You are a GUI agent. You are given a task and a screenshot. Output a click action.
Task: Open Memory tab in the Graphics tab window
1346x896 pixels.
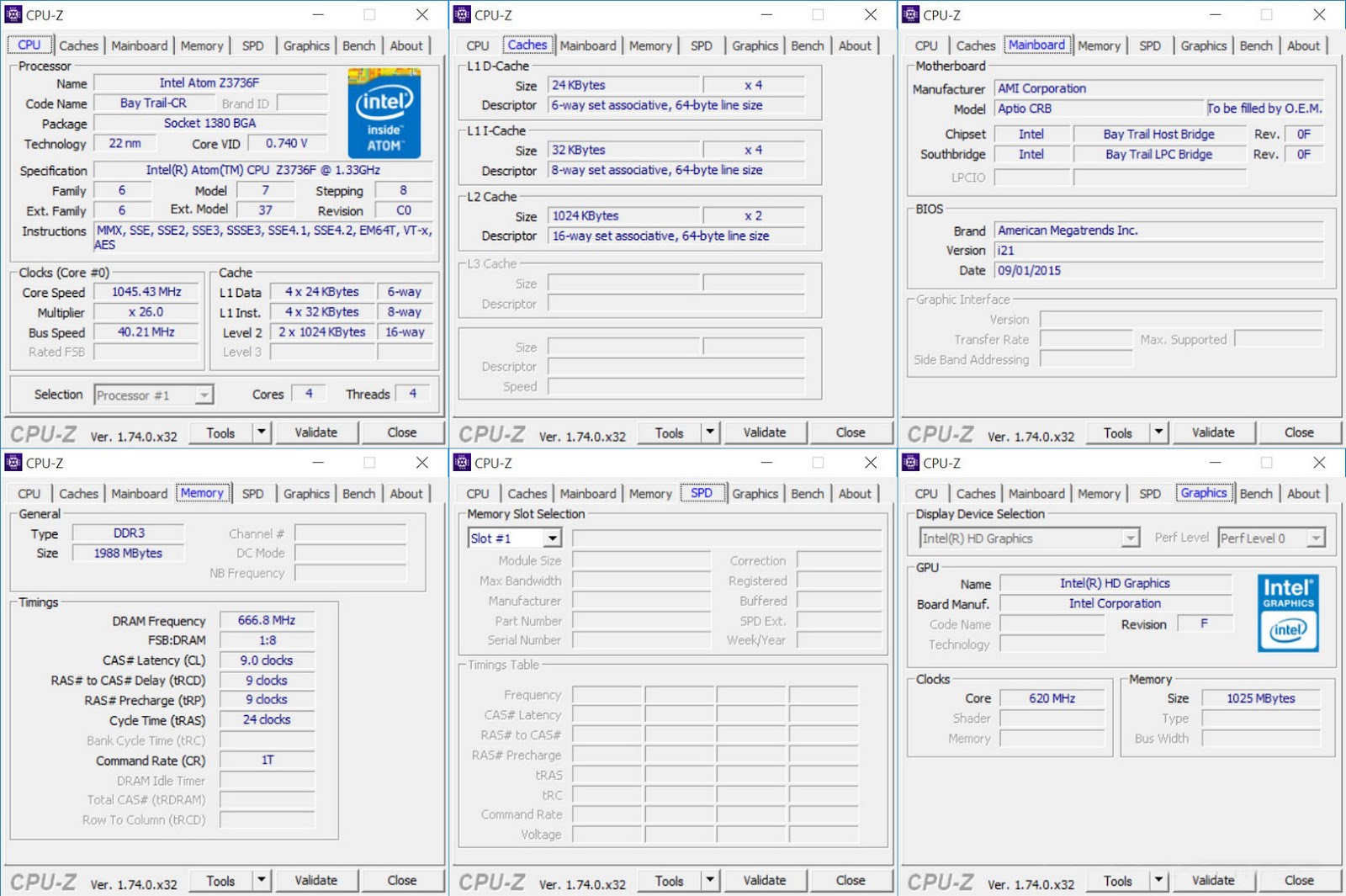click(x=1099, y=493)
